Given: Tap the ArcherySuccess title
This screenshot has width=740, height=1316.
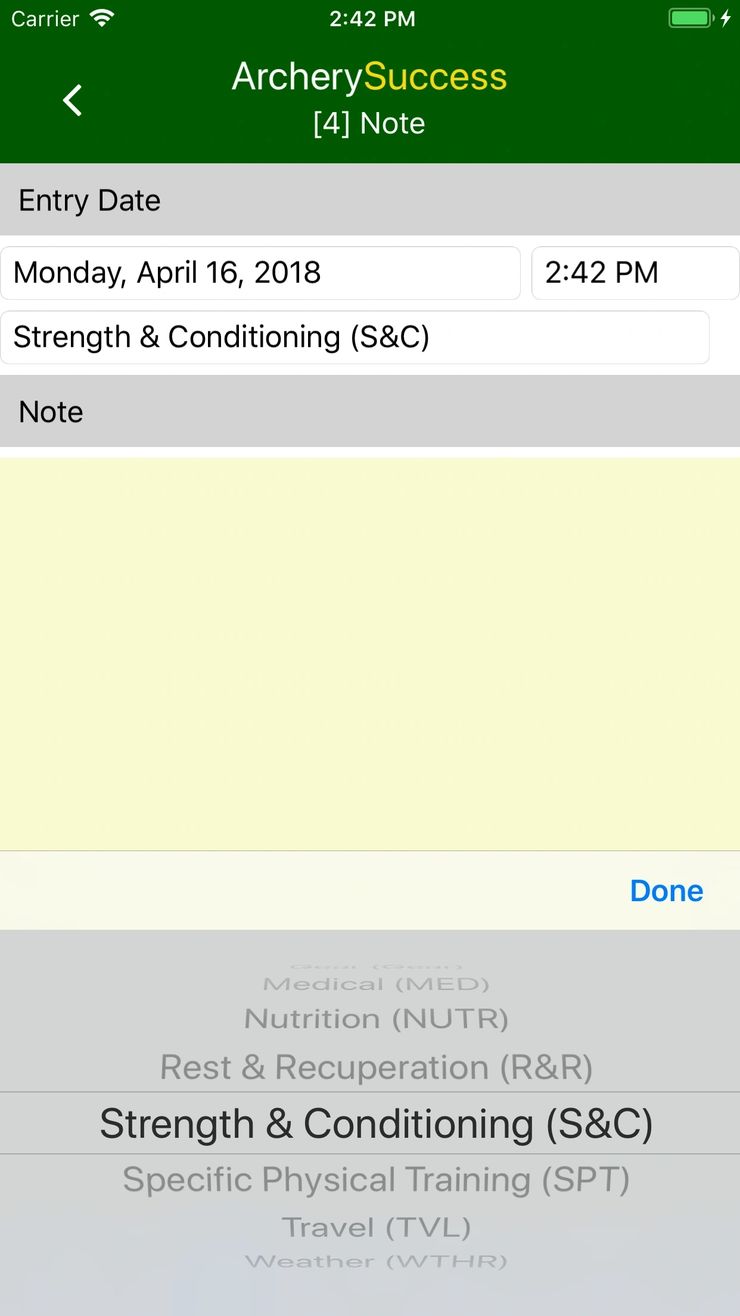Looking at the screenshot, I should coord(370,76).
